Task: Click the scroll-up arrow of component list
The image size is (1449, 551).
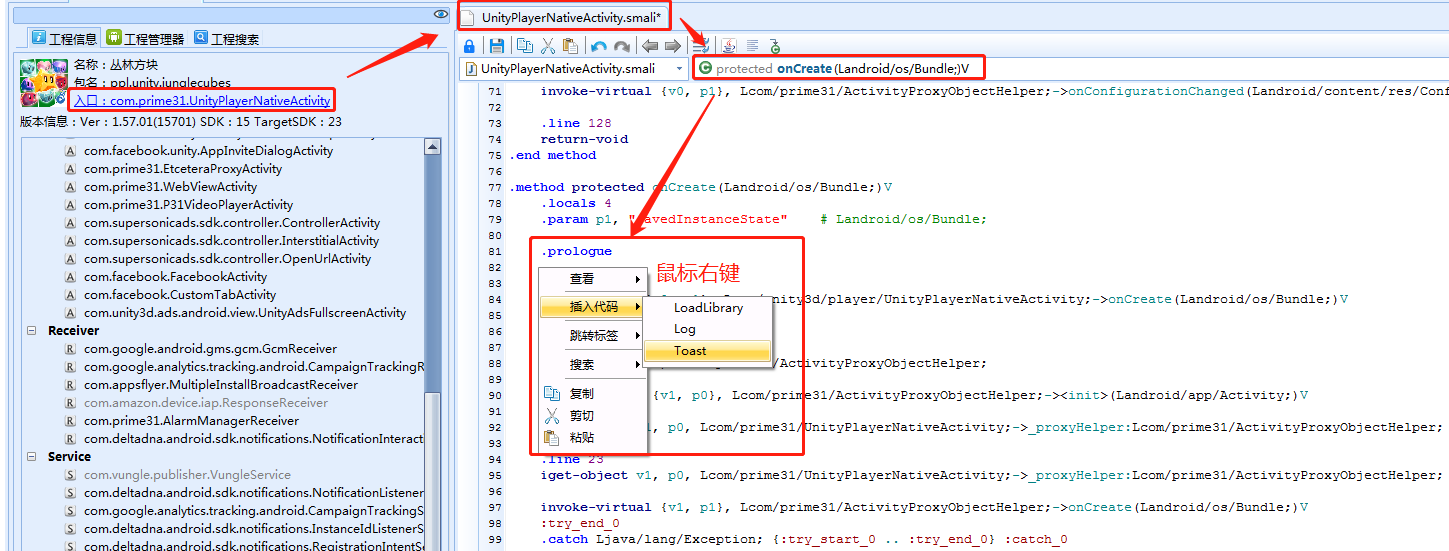Action: (432, 148)
